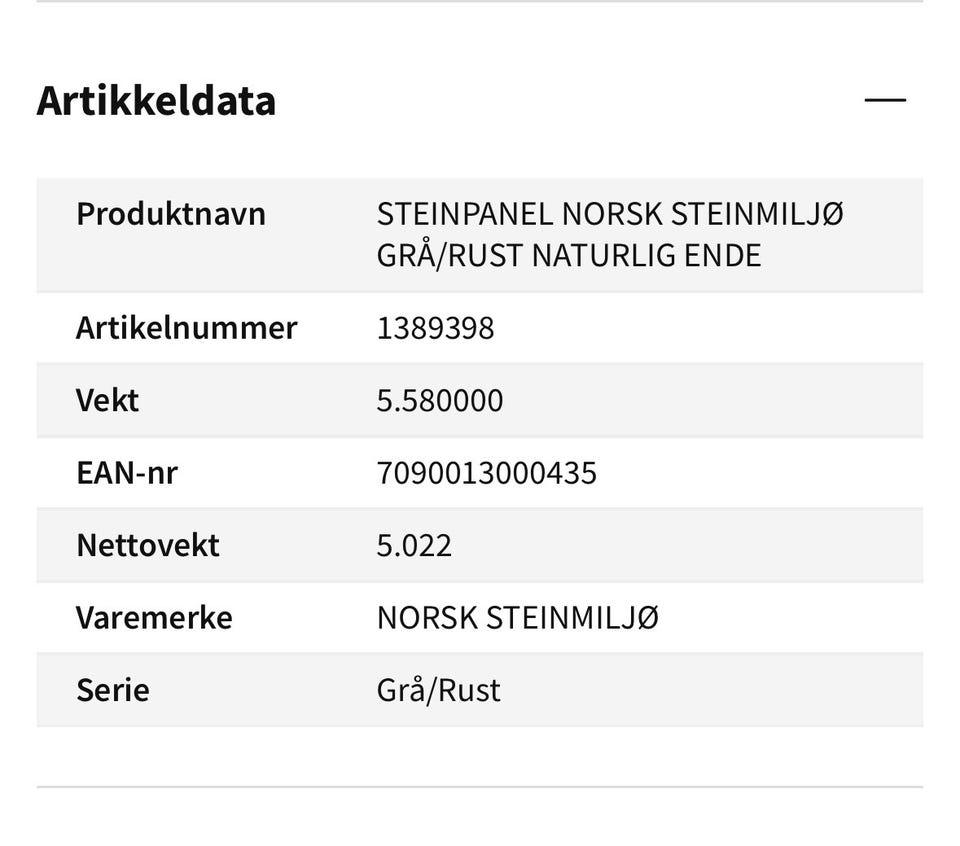Click the GRÅ/RUST NATURLIG ENDE text line
Screen dimensions: 960x846
[x=569, y=255]
